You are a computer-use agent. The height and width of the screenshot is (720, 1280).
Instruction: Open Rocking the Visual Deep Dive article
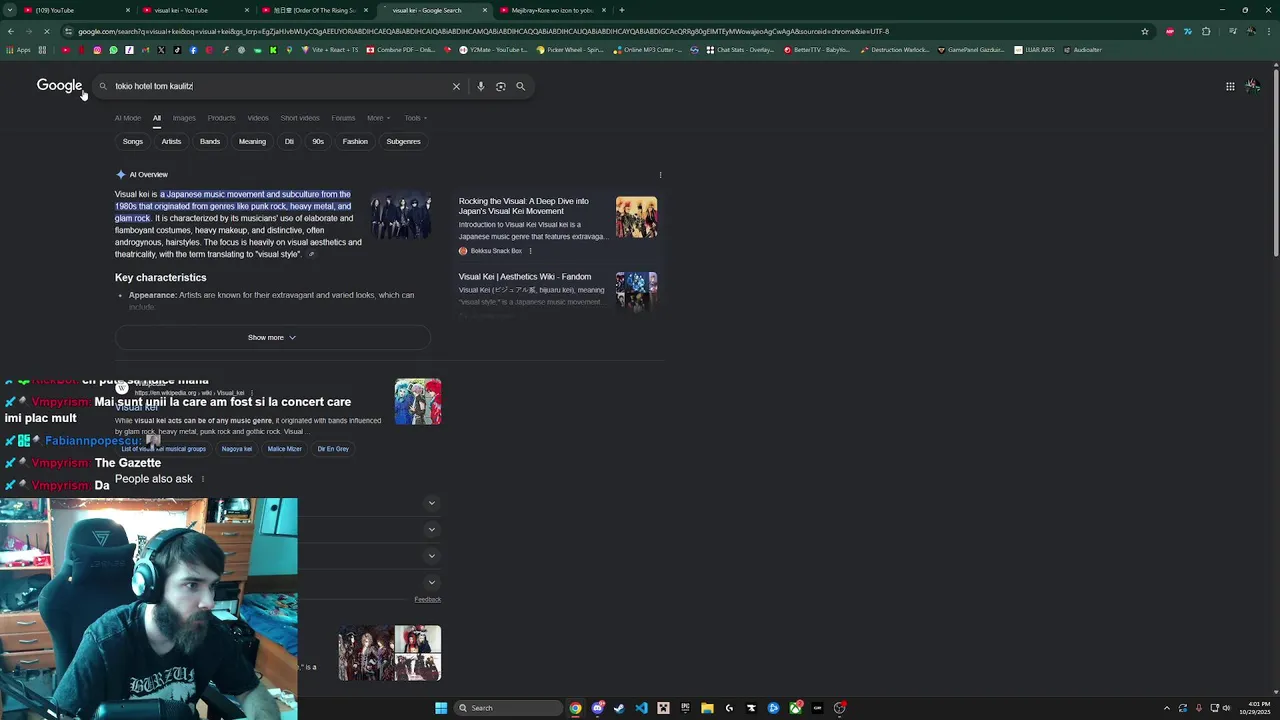(524, 206)
